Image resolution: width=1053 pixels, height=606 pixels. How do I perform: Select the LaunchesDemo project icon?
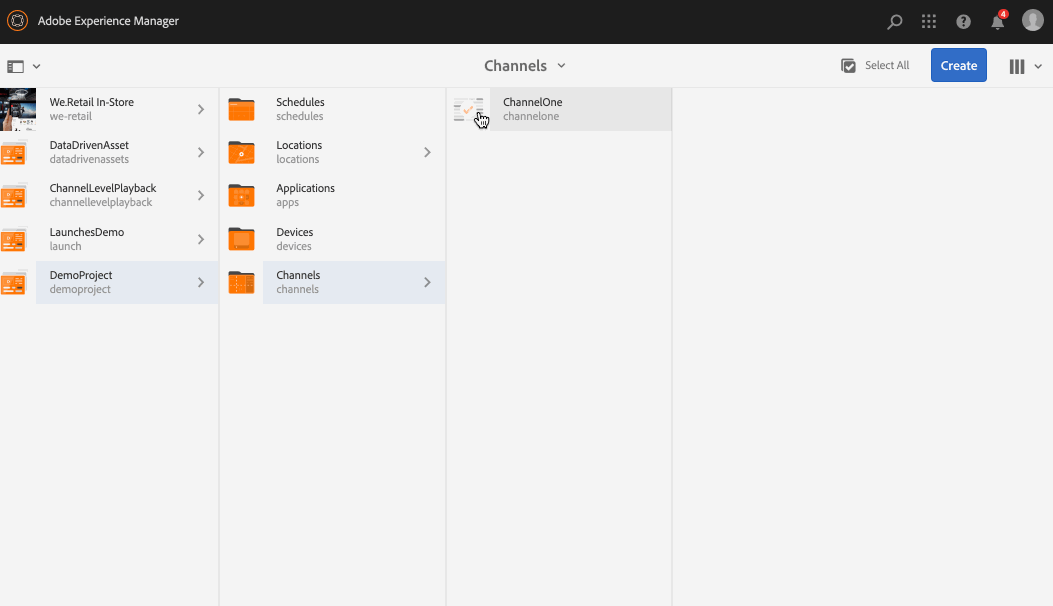click(x=13, y=239)
